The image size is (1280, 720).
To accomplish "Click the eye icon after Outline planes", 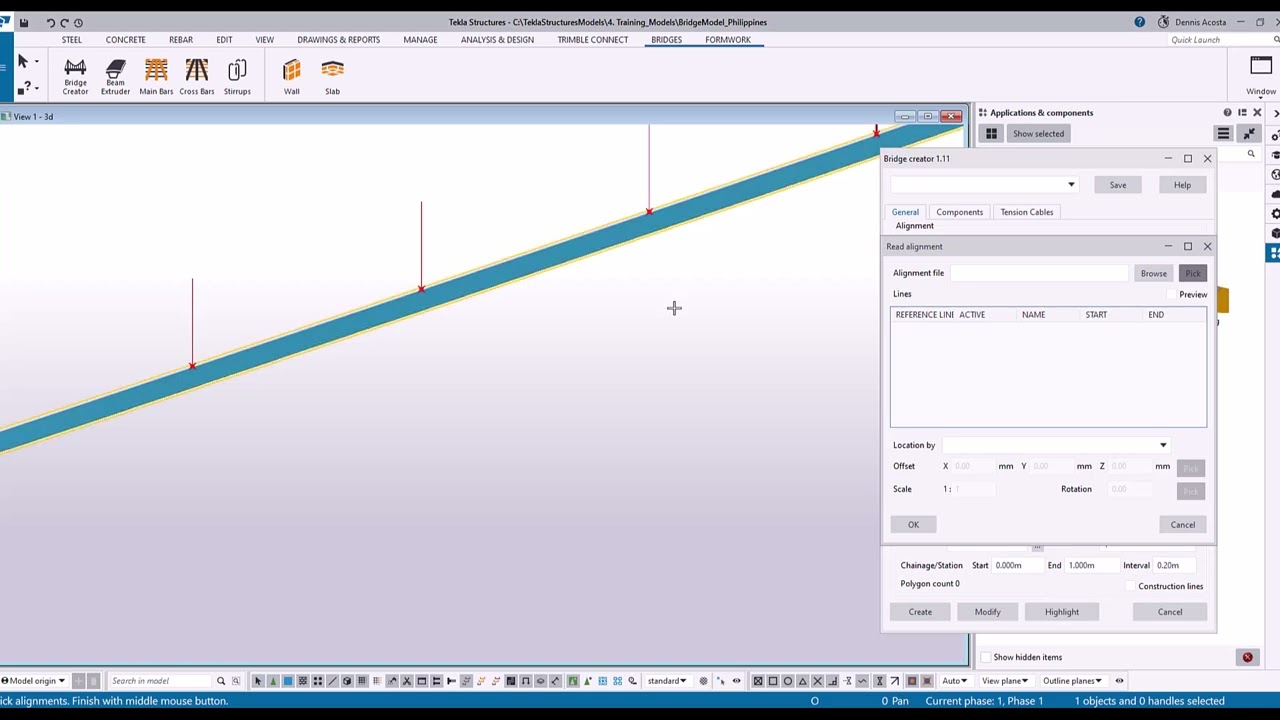I will tap(1119, 681).
